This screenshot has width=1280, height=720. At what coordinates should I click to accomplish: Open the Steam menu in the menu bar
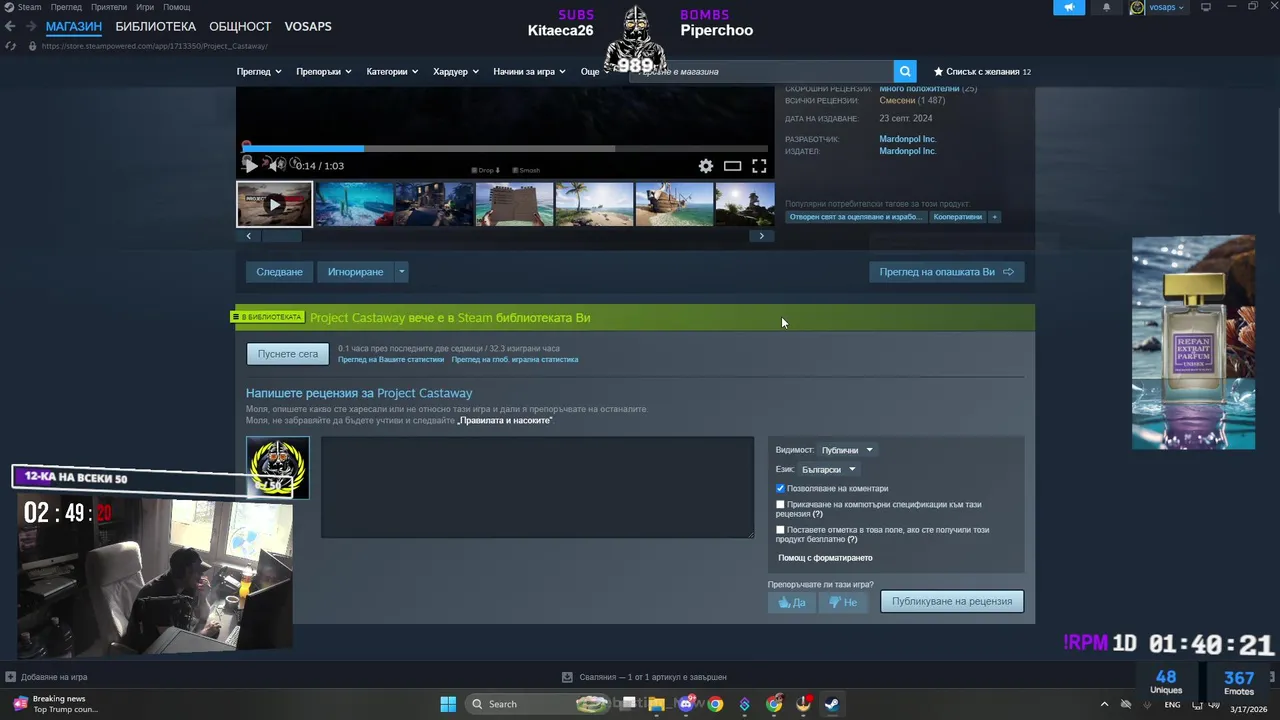pyautogui.click(x=29, y=7)
